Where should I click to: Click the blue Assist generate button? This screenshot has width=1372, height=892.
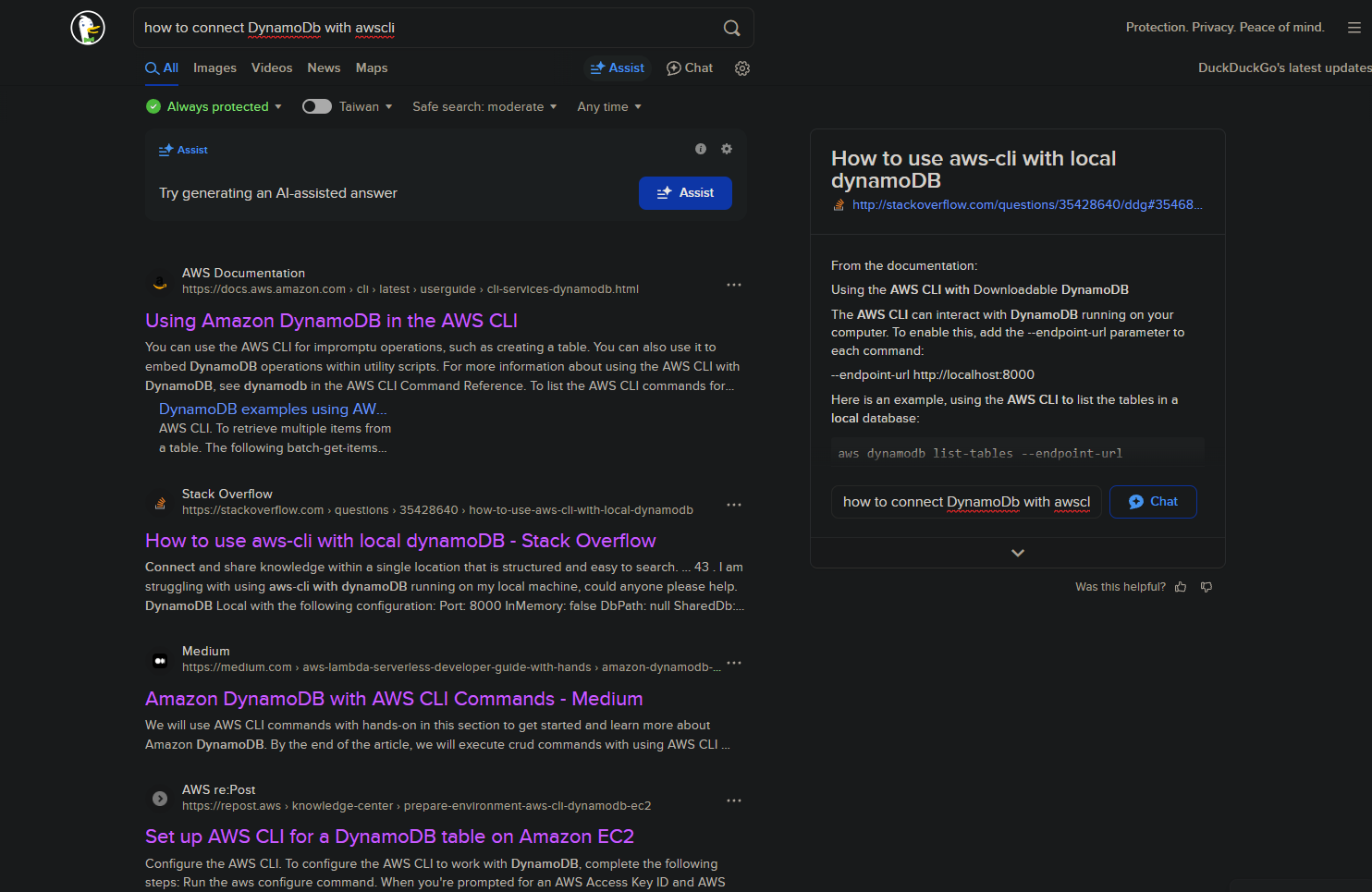point(685,193)
